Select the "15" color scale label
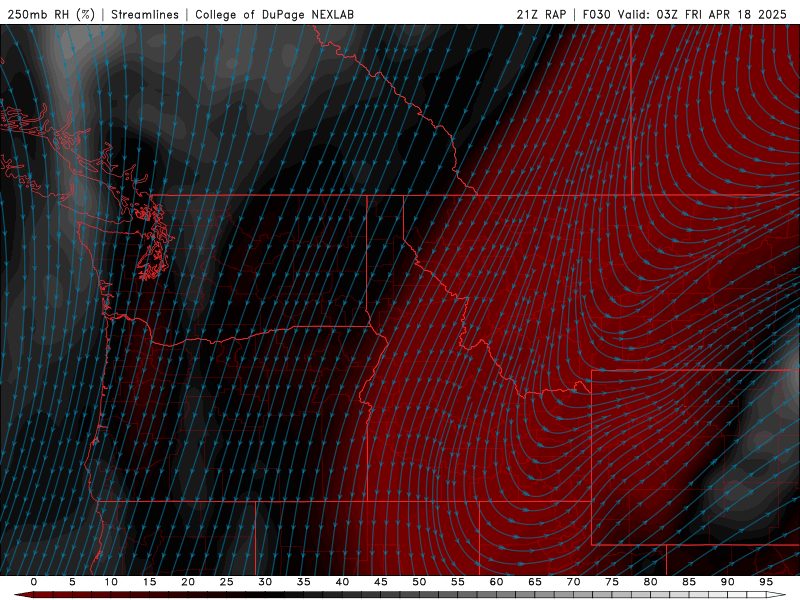Viewport: 800px width, 600px height. [x=149, y=582]
